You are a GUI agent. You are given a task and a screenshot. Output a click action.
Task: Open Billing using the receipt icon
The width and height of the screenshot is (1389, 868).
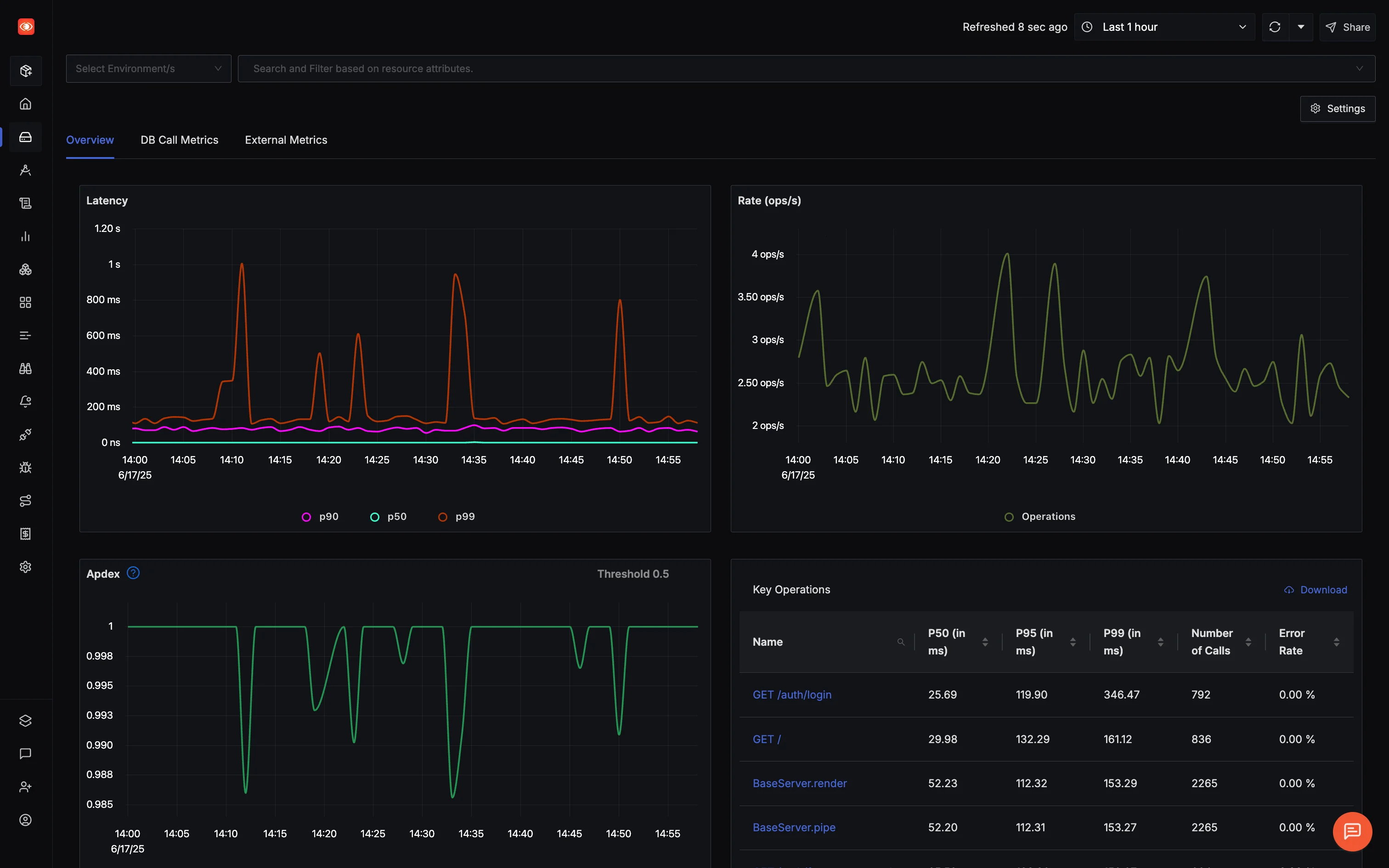pos(26,533)
